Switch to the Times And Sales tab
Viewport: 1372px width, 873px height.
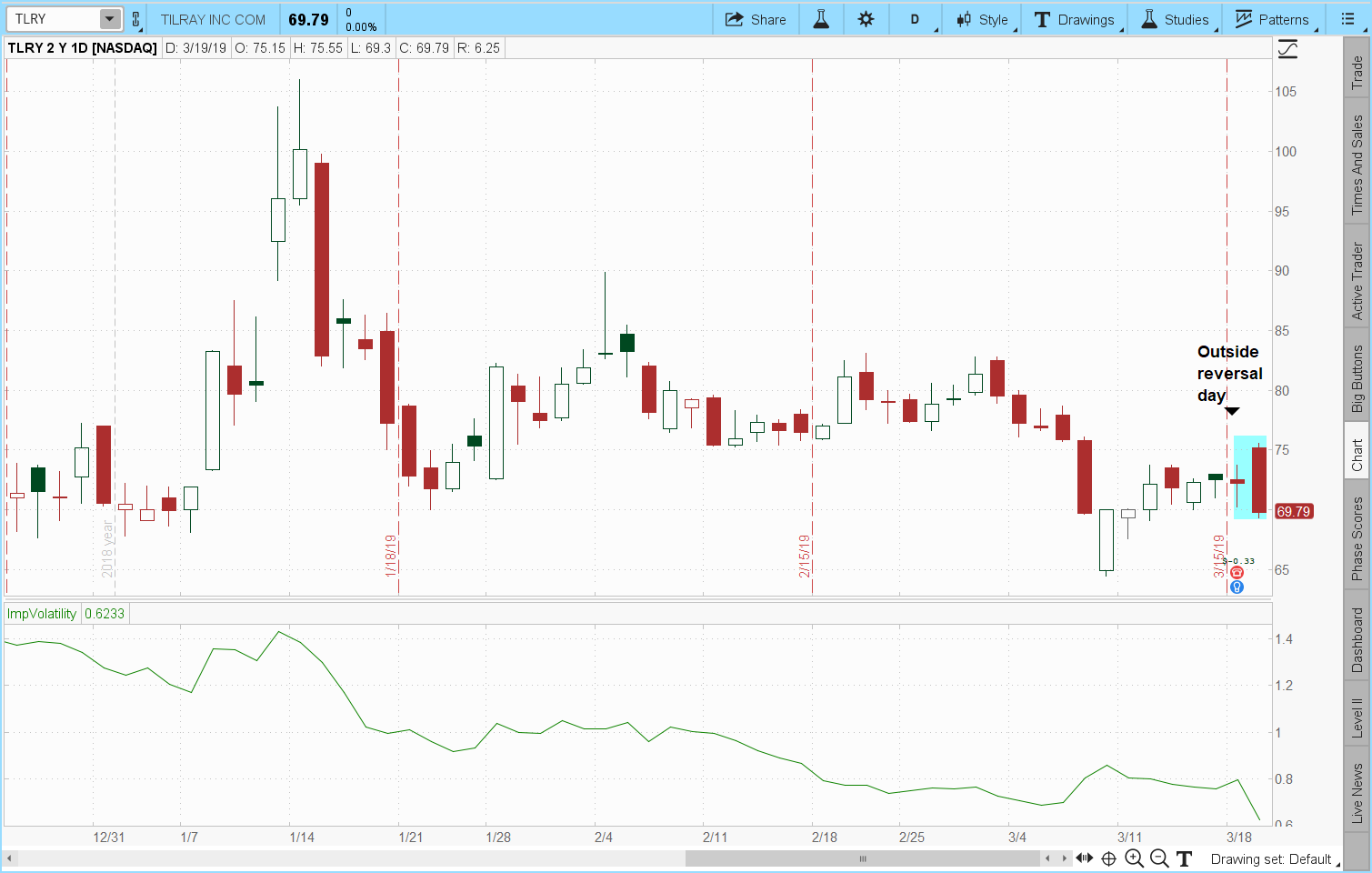[x=1357, y=165]
